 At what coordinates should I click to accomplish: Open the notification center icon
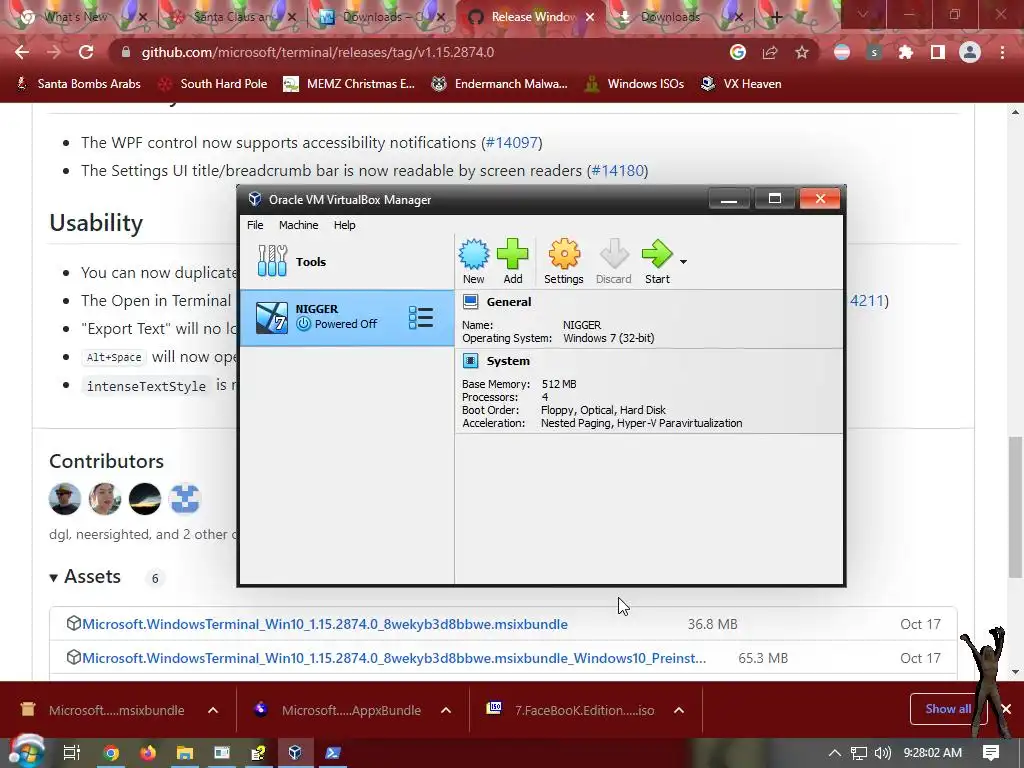pos(991,753)
